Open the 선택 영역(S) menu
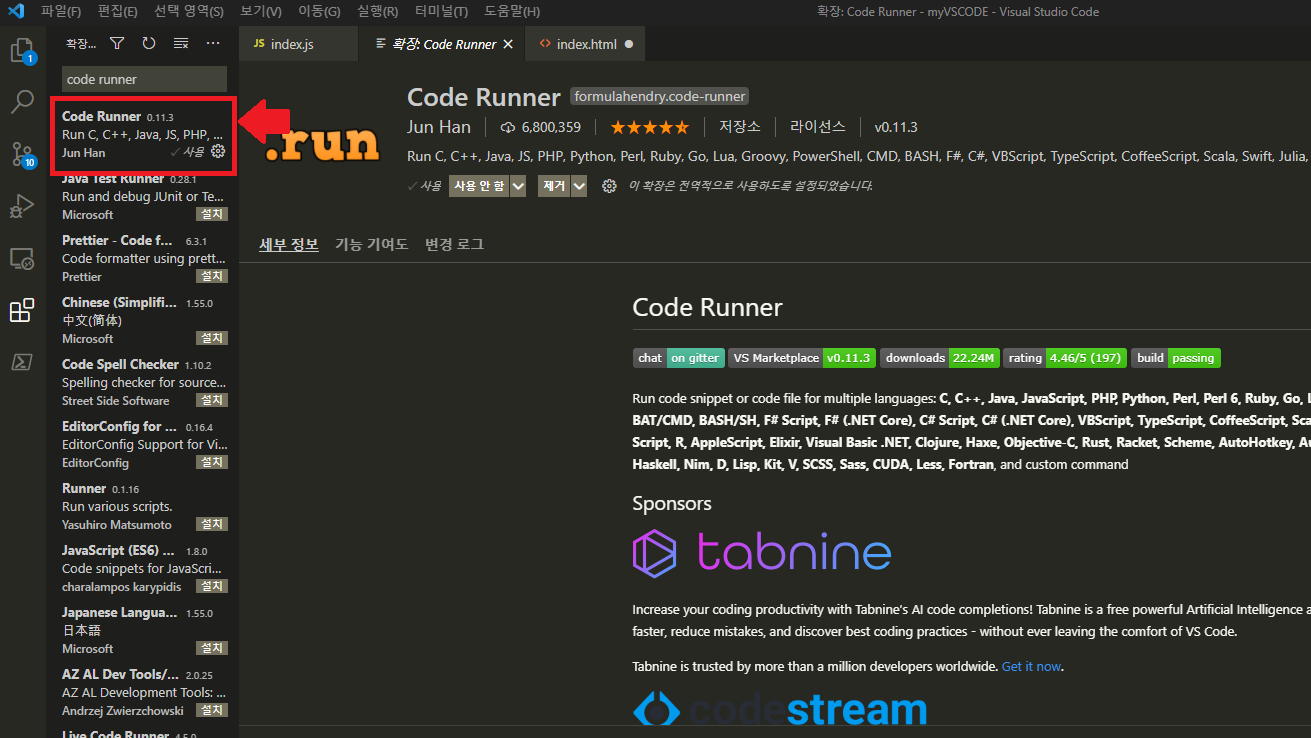The height and width of the screenshot is (738, 1311). [x=189, y=12]
